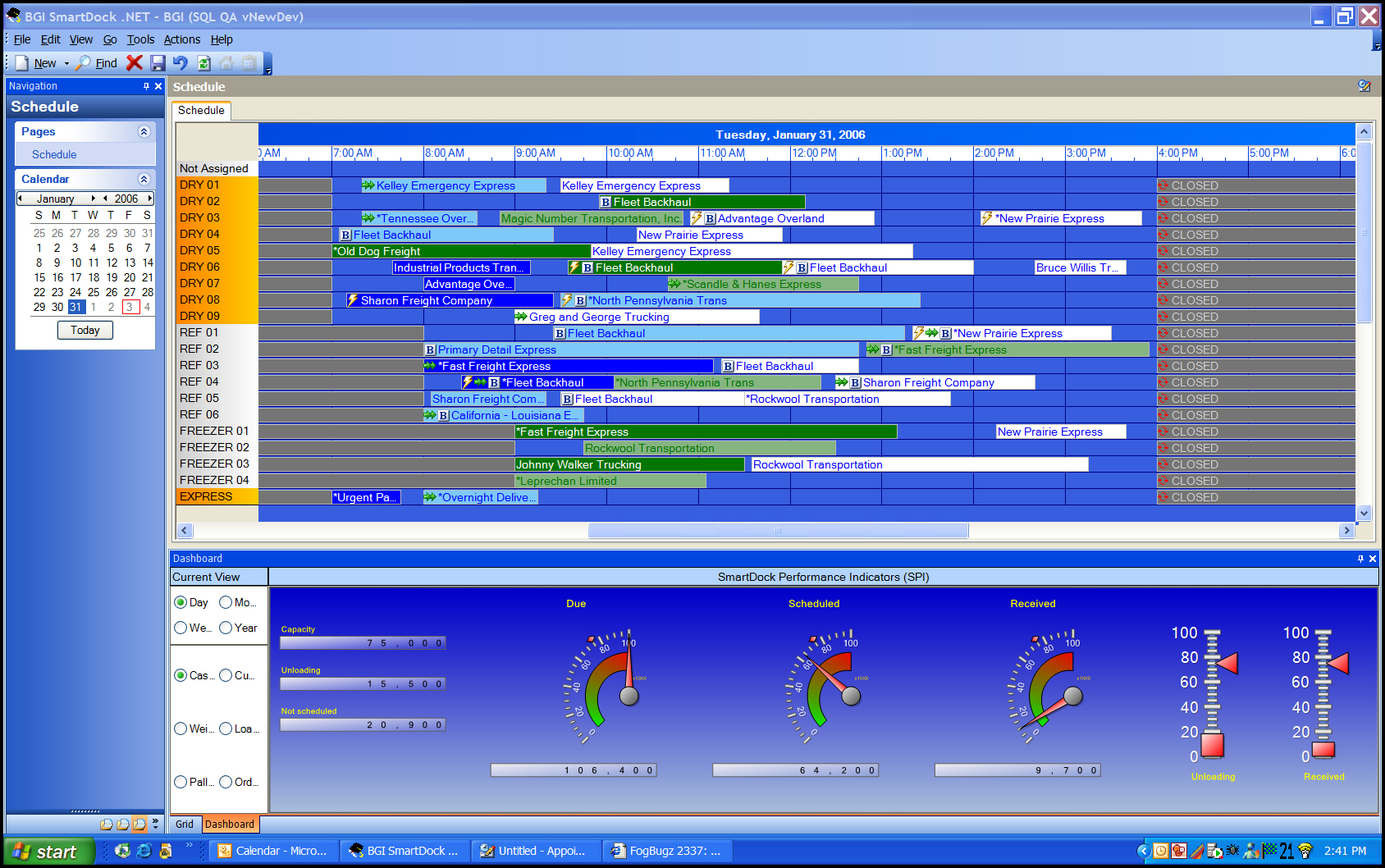
Task: Open the File menu
Action: [22, 39]
